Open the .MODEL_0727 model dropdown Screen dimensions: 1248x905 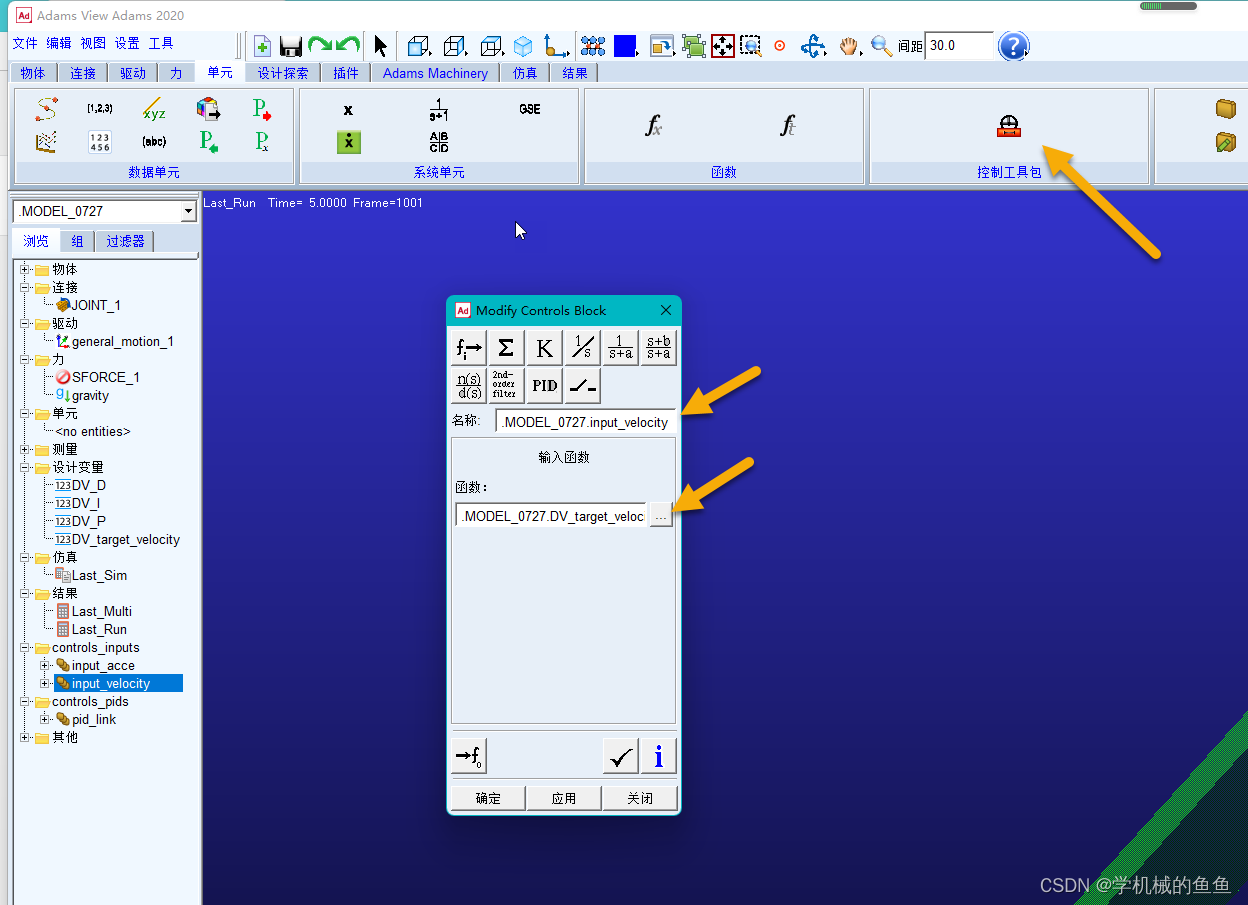188,211
